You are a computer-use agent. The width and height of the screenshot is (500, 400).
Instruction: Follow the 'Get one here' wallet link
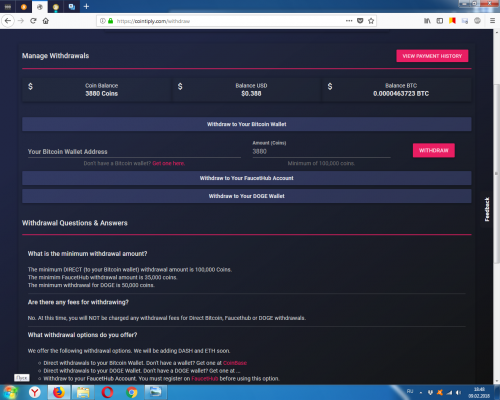[169, 163]
